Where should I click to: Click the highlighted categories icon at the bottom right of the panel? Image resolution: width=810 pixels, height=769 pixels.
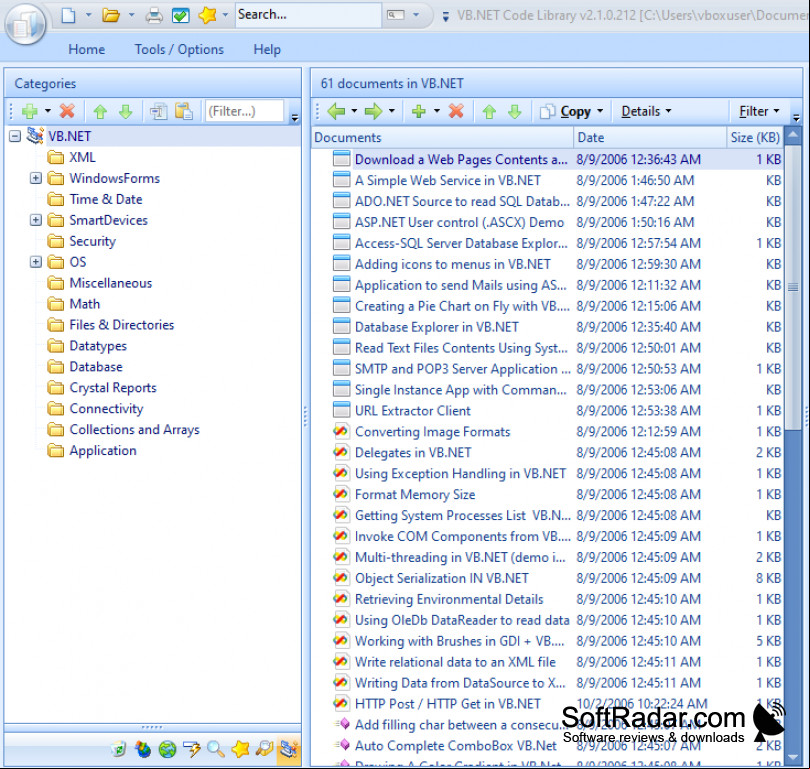point(288,748)
